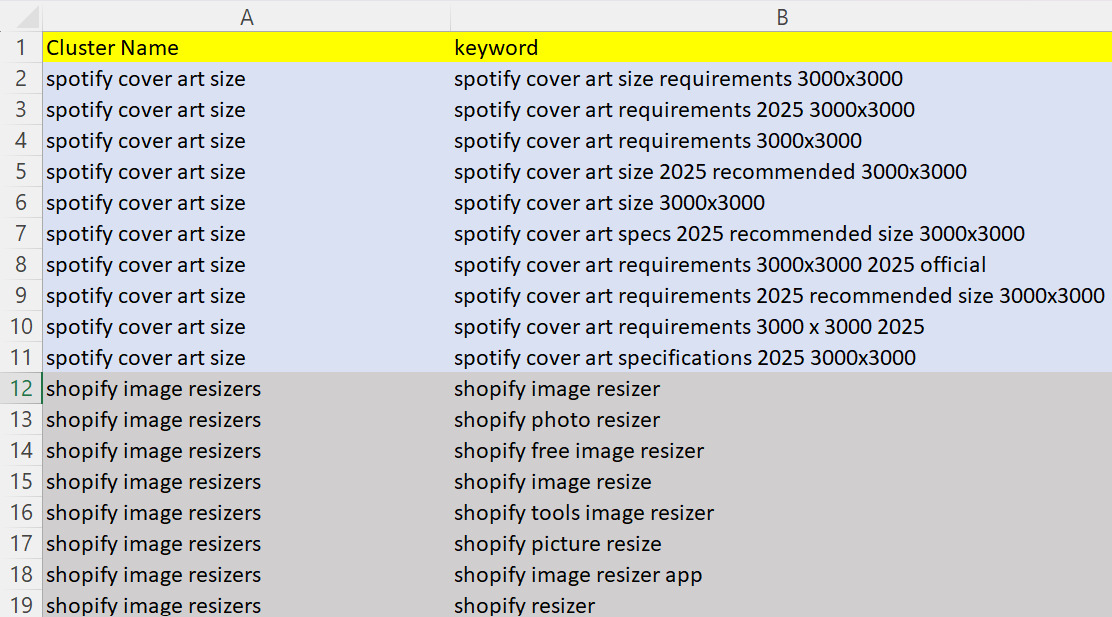The image size is (1112, 617).
Task: Select column B header
Action: (782, 16)
